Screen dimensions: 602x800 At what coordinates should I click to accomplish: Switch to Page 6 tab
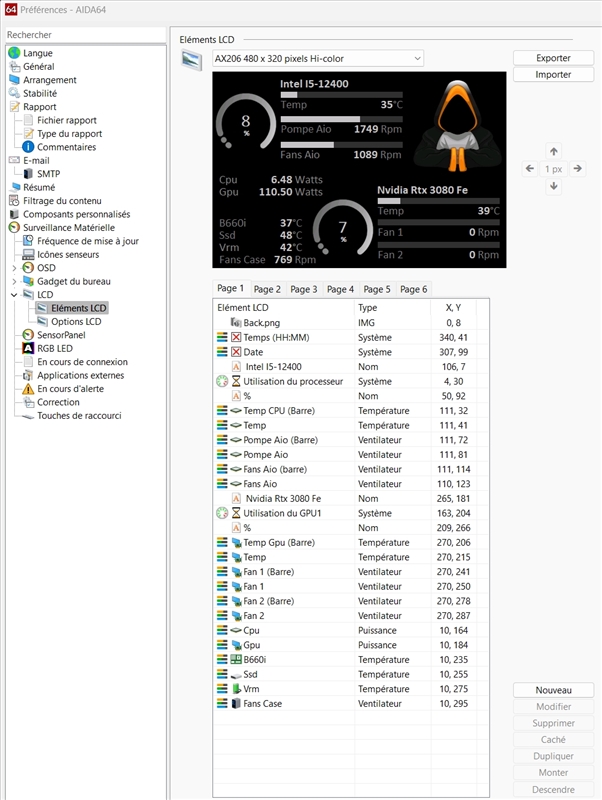(413, 289)
